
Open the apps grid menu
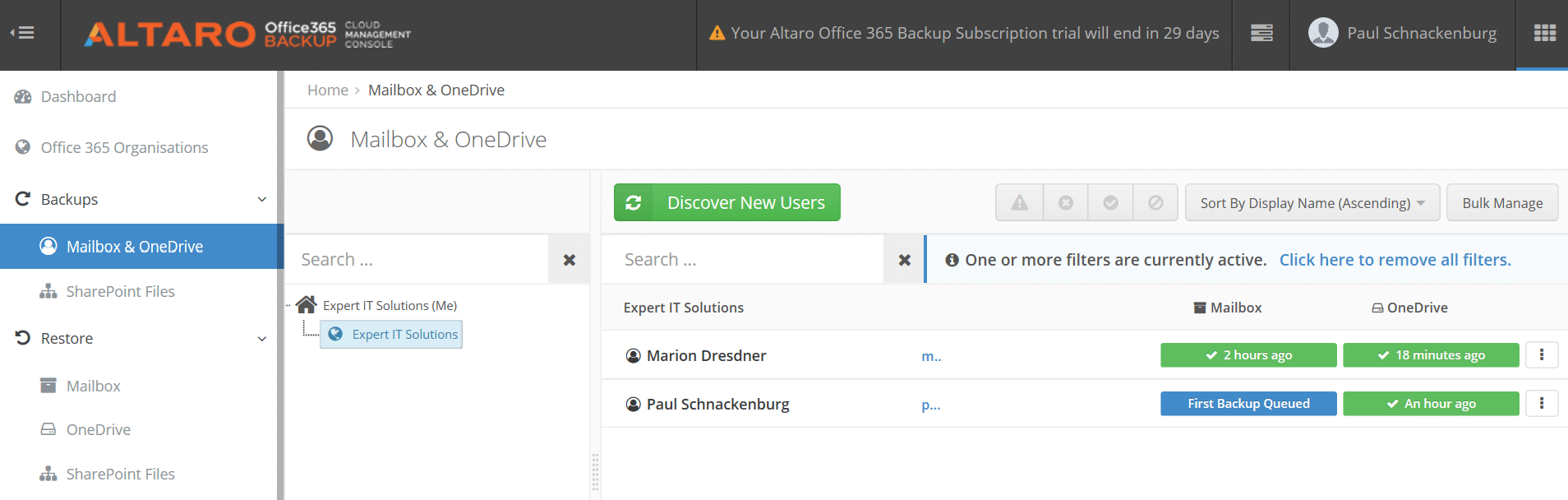click(x=1544, y=33)
